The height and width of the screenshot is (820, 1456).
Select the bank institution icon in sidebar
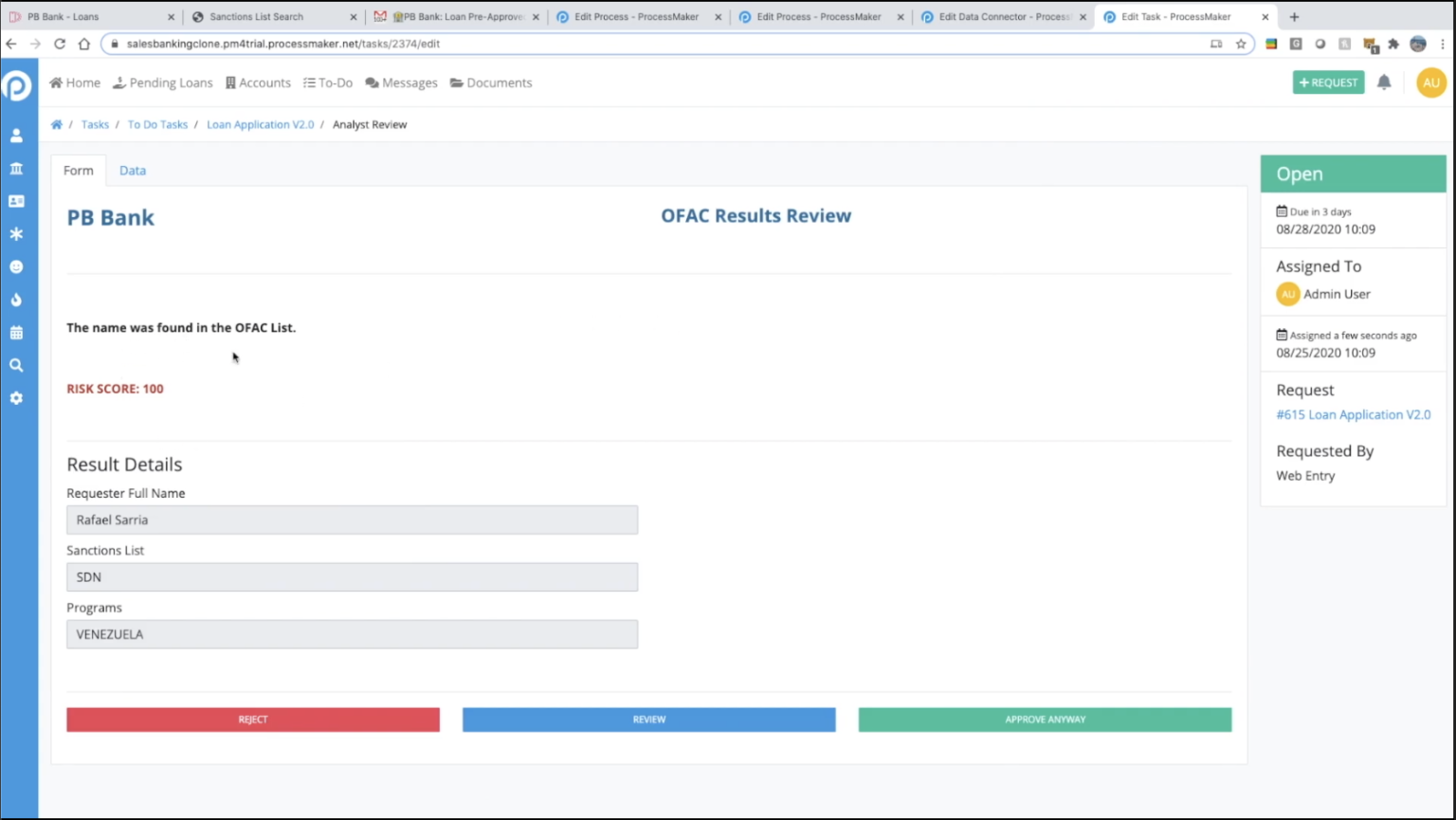coord(16,168)
